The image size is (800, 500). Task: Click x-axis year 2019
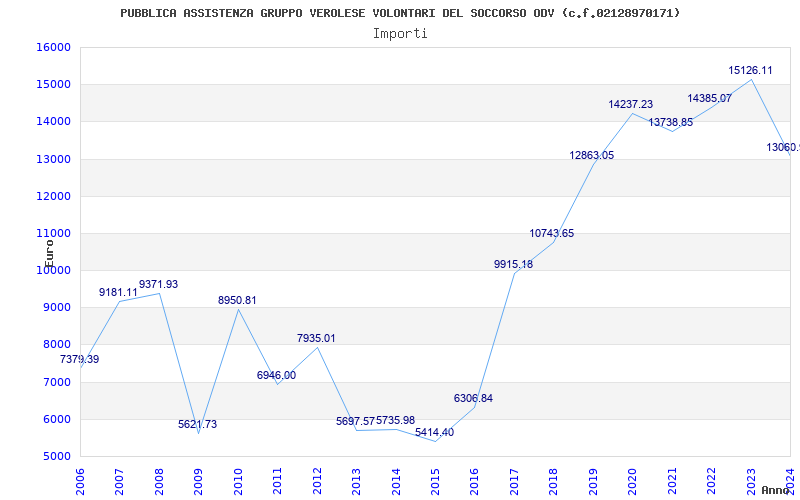pyautogui.click(x=593, y=480)
